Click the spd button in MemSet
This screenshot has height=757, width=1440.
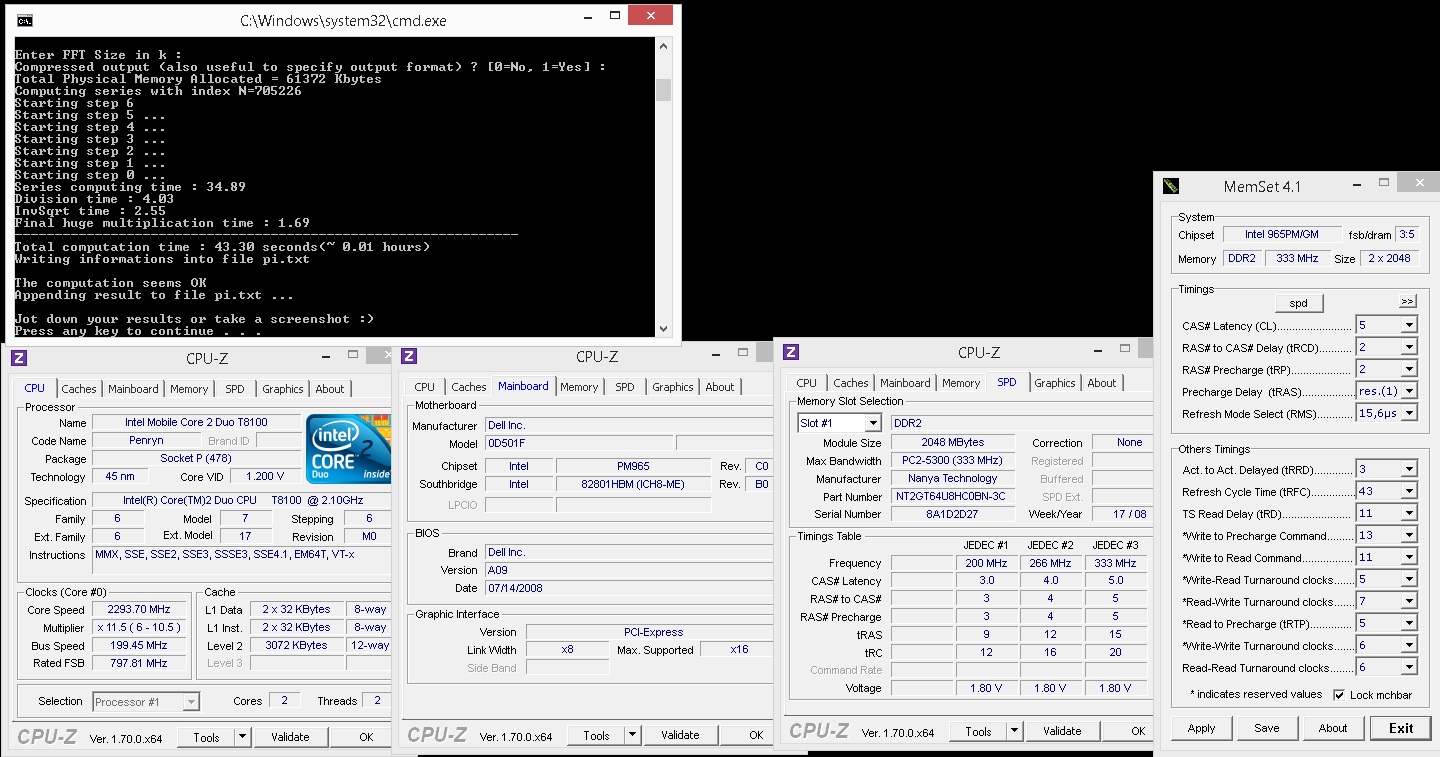(x=1299, y=303)
